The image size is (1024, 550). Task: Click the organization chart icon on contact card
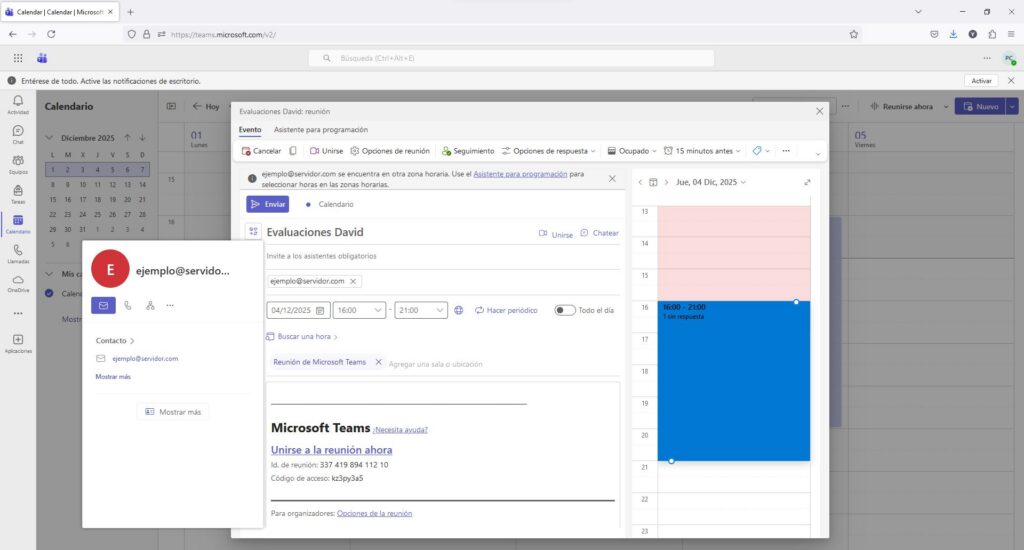[x=150, y=305]
